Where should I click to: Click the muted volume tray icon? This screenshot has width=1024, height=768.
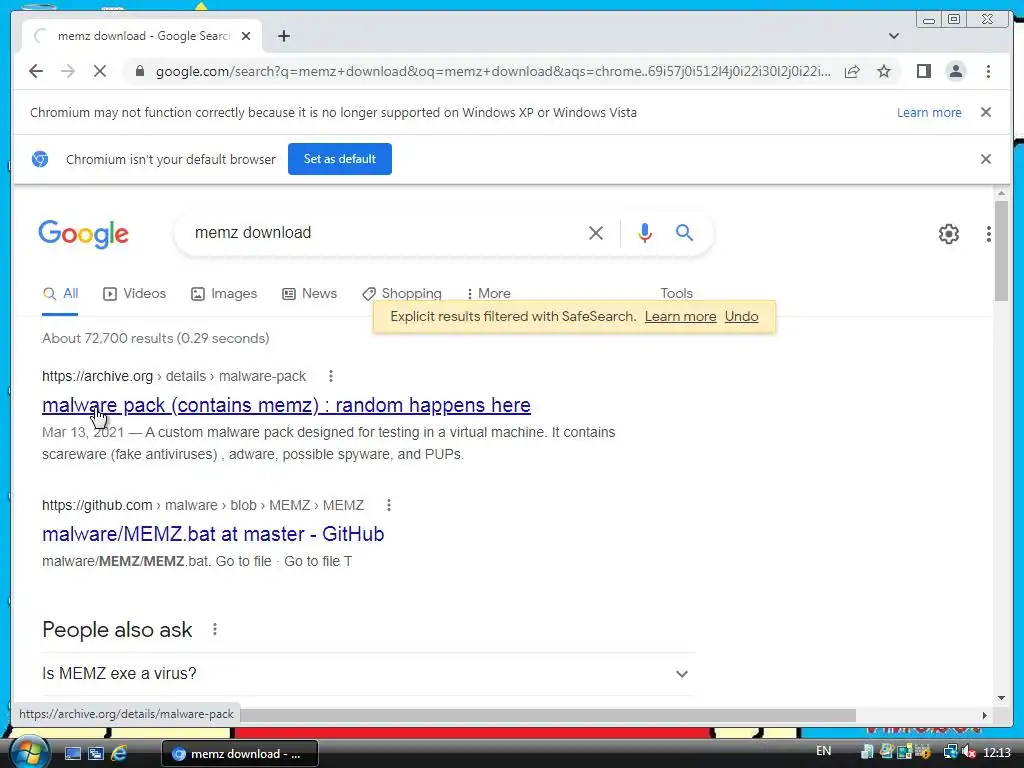(x=969, y=753)
